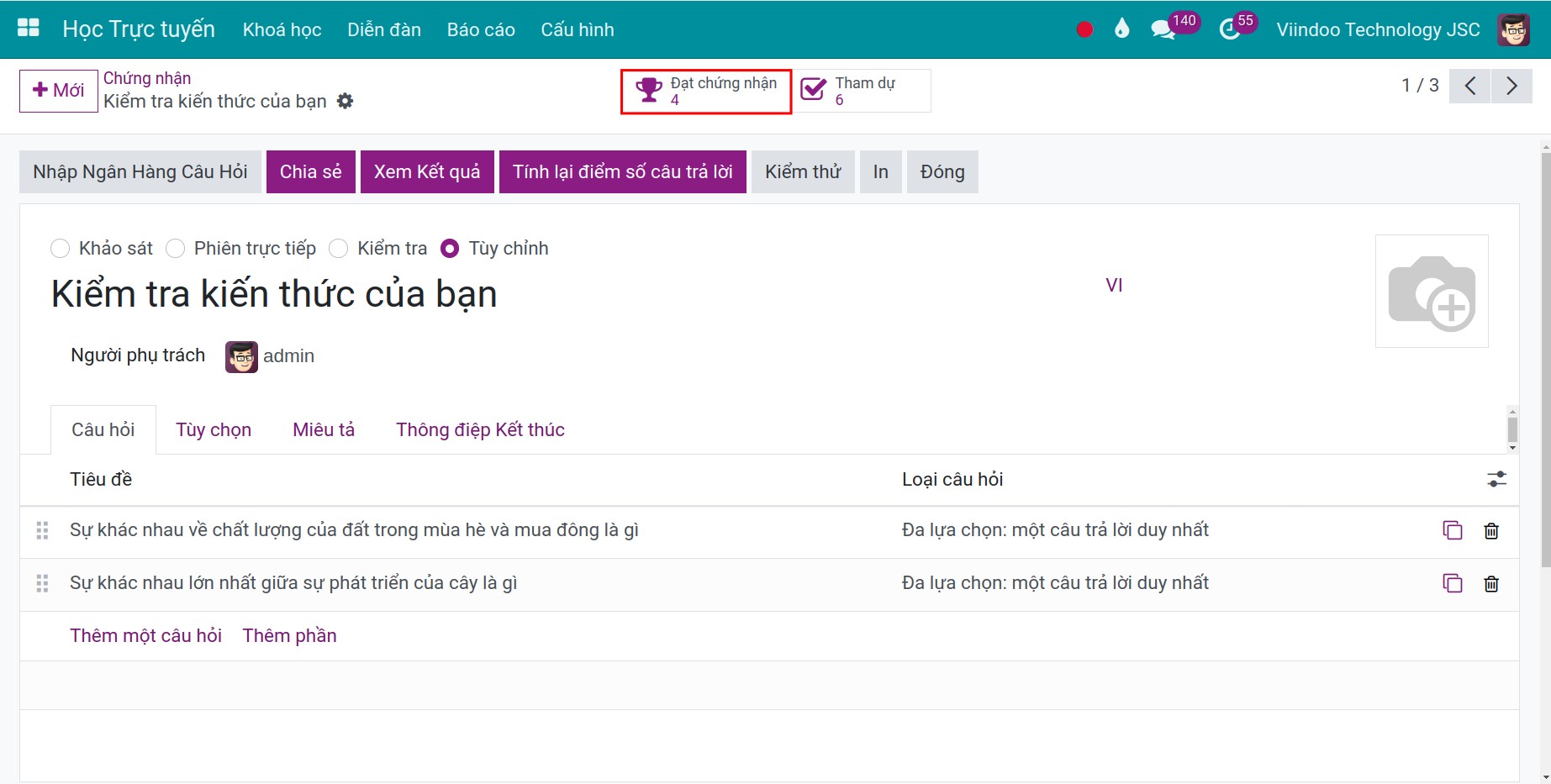The height and width of the screenshot is (784, 1551).
Task: Click the red recording dot icon
Action: tap(1084, 30)
